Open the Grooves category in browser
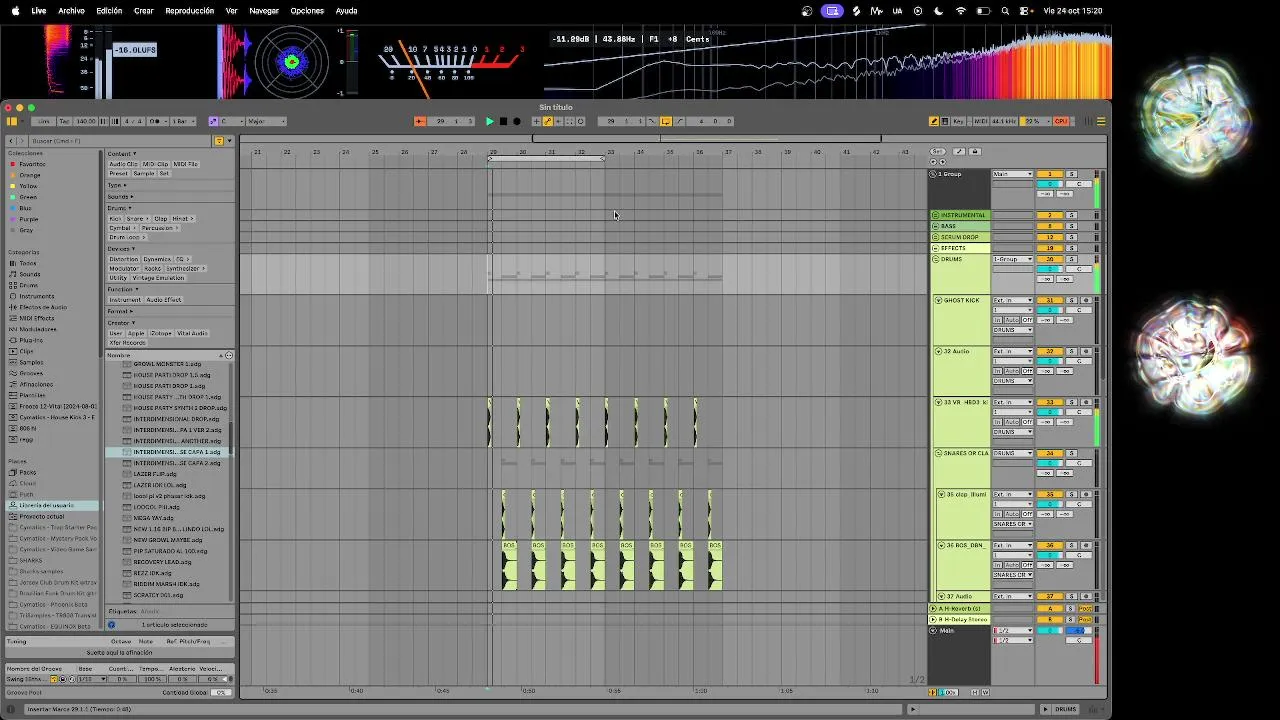This screenshot has width=1280, height=720. click(x=31, y=373)
